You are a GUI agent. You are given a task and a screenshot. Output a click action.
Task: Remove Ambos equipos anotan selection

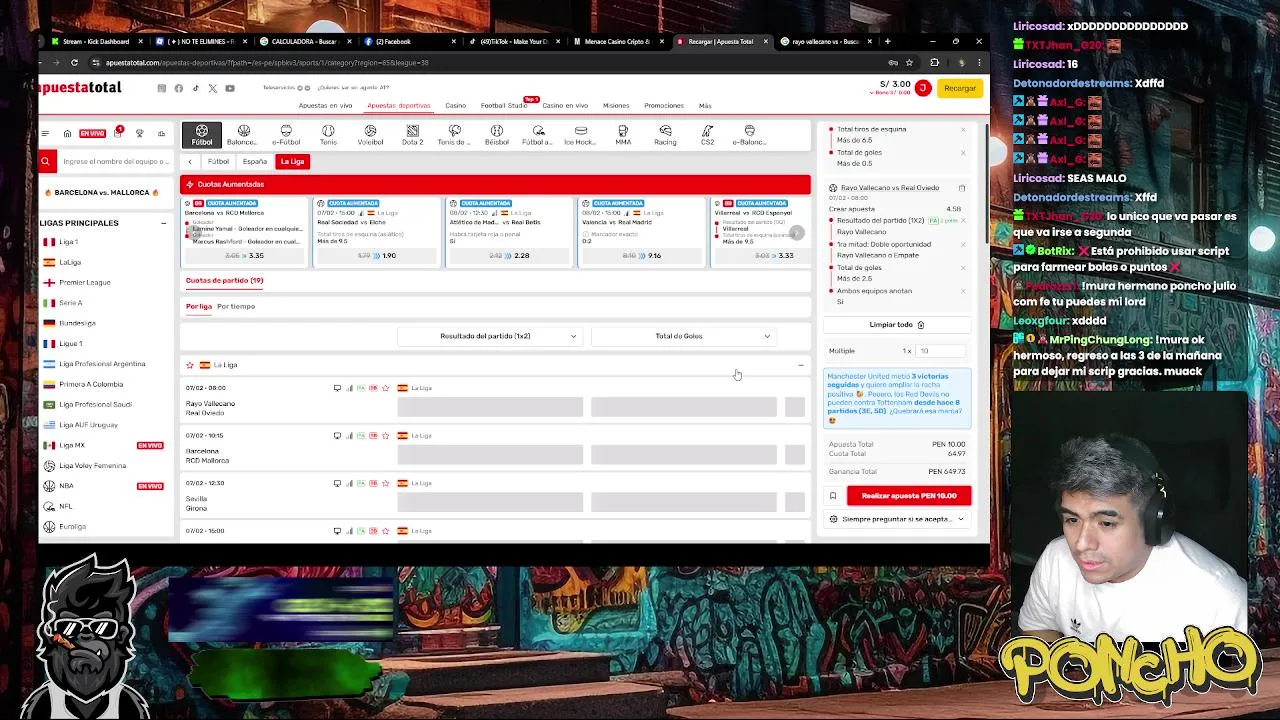click(963, 291)
